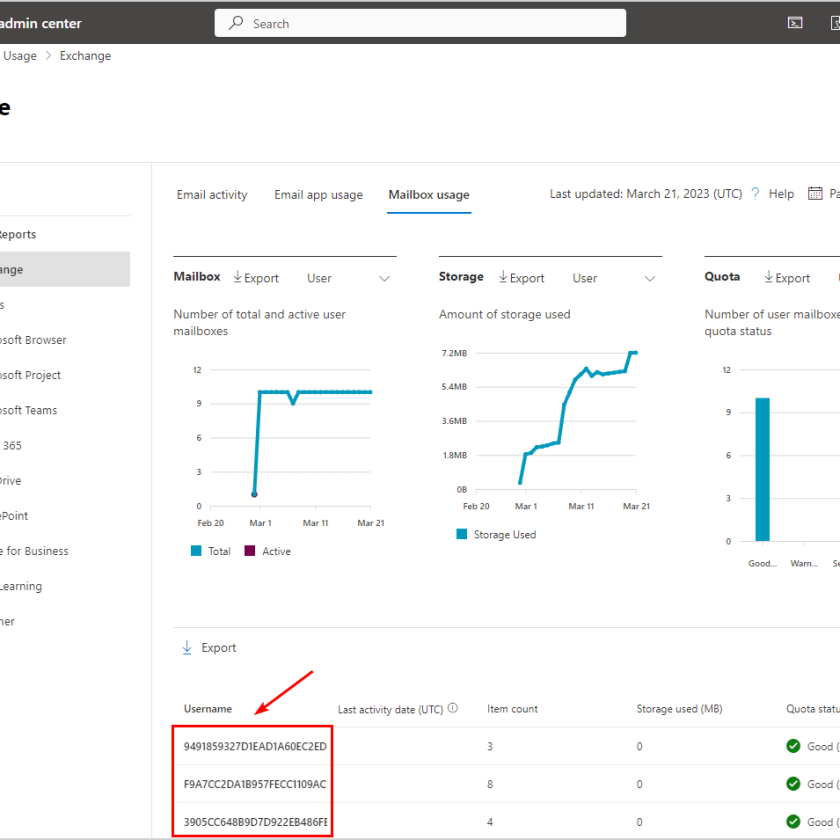Screen dimensions: 840x840
Task: Click the Storage chart export arrow icon
Action: (x=503, y=277)
